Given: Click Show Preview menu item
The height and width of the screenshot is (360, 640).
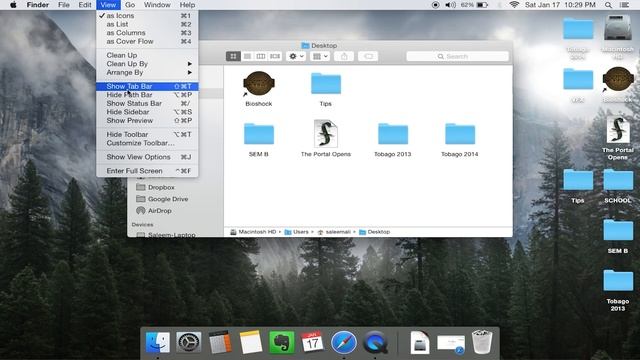Looking at the screenshot, I should point(147,120).
